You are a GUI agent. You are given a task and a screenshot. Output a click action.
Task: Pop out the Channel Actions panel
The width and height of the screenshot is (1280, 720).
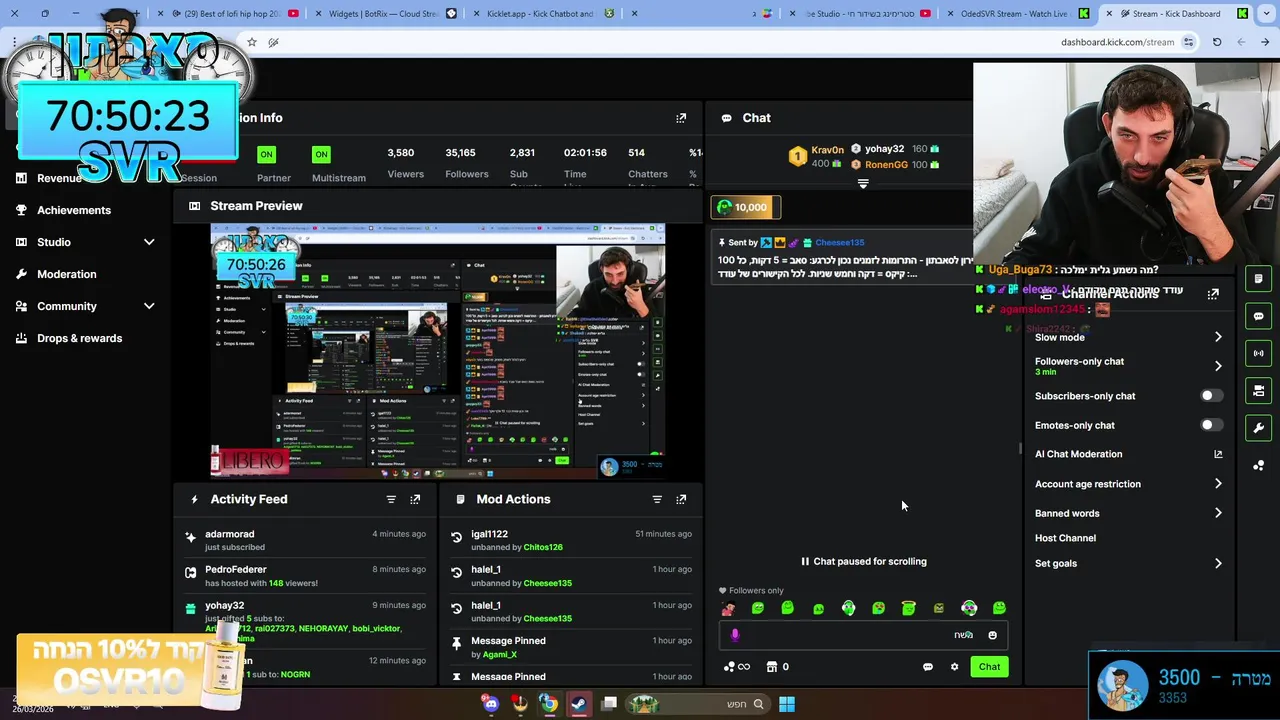coord(1213,294)
